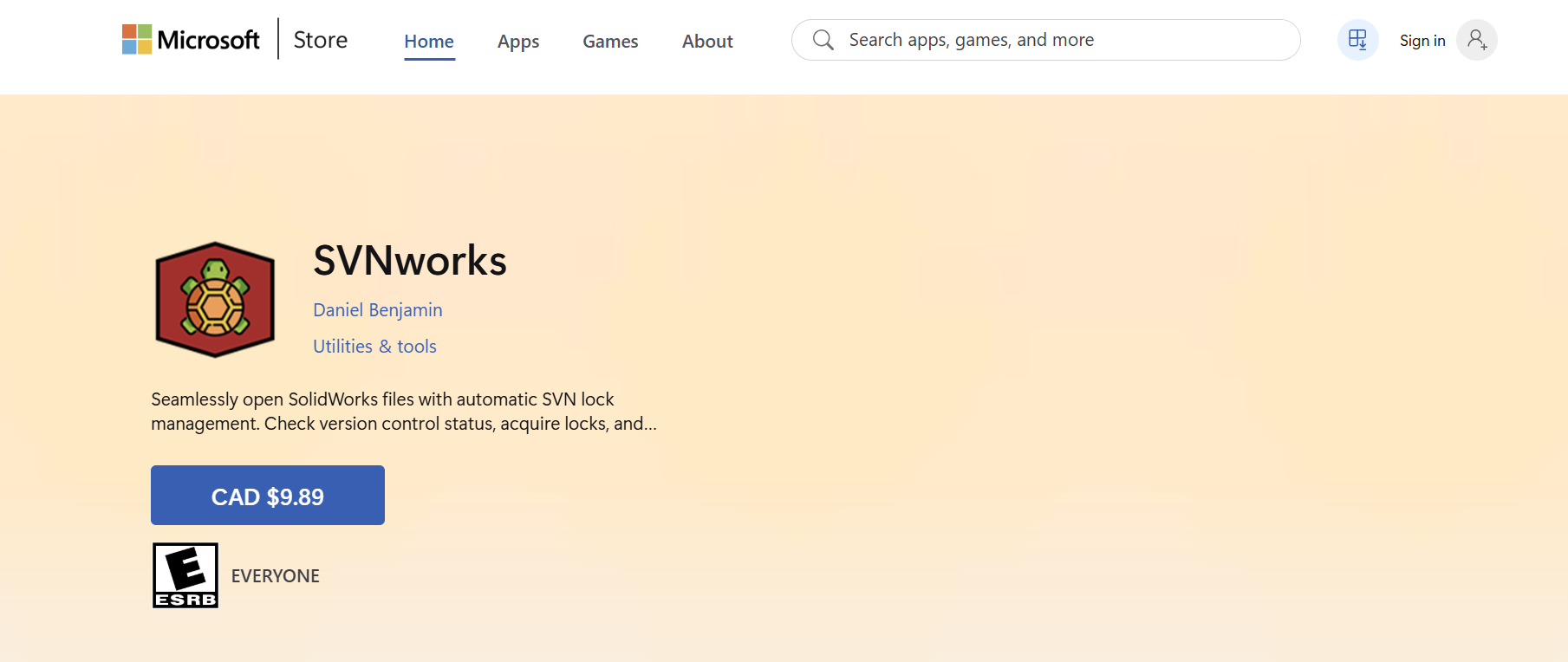This screenshot has width=1568, height=662.
Task: Open the About page tab
Action: click(707, 42)
